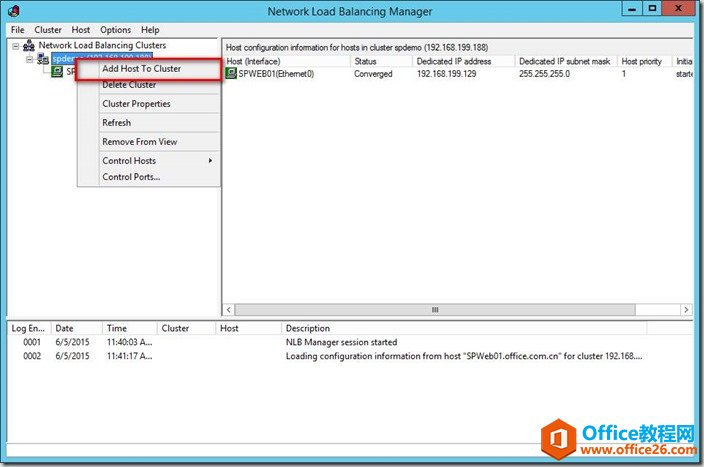Choose Remove From View

coord(140,141)
